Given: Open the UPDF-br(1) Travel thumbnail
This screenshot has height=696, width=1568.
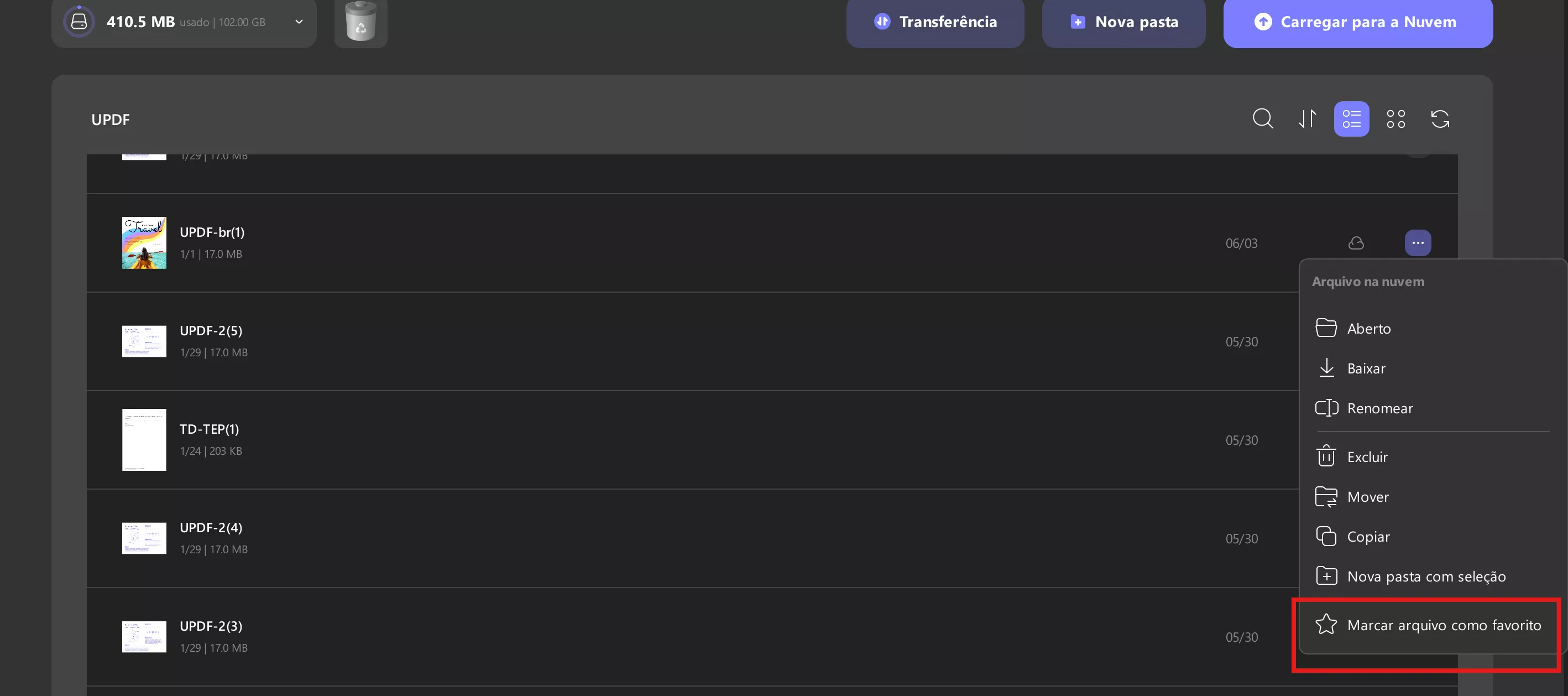Looking at the screenshot, I should (x=144, y=243).
